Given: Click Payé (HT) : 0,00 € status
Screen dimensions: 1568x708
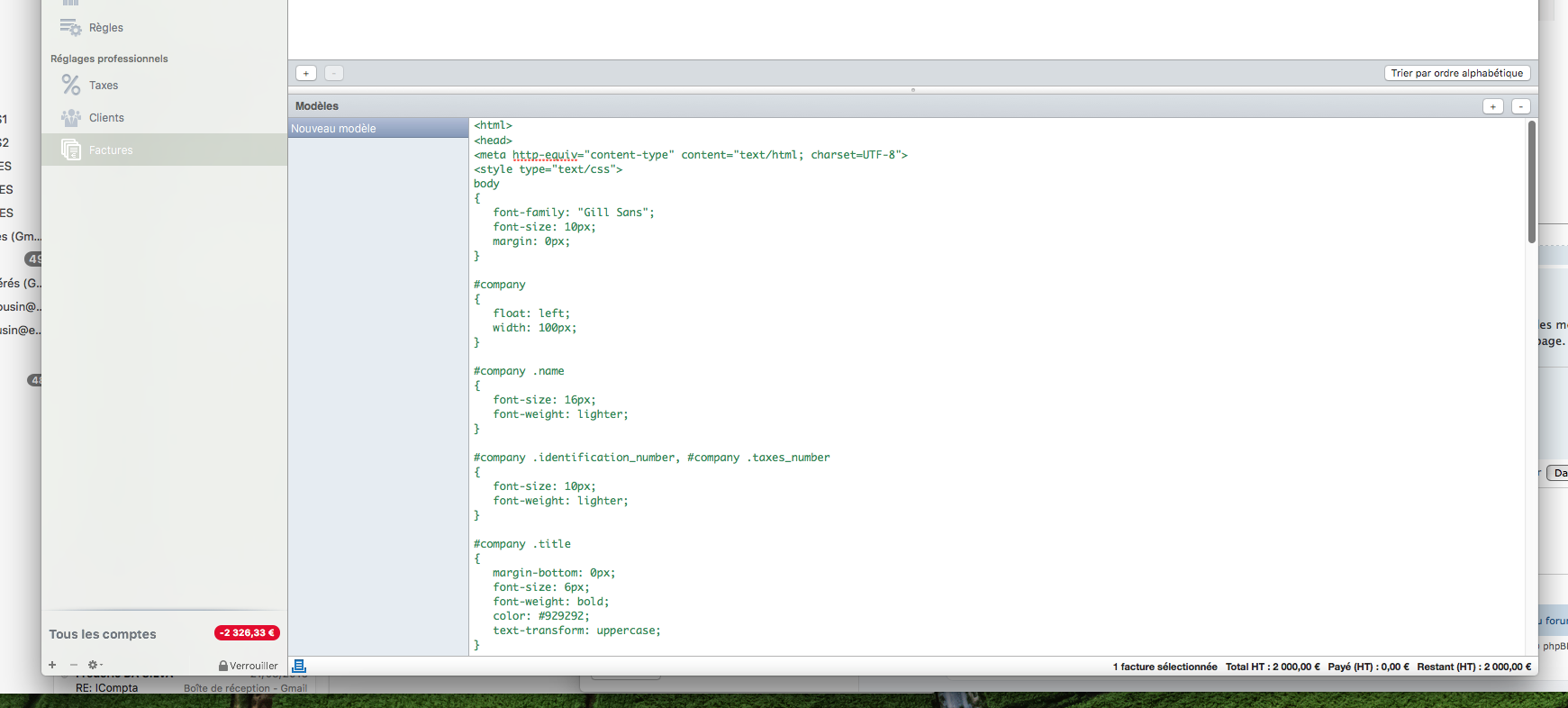Looking at the screenshot, I should [x=1368, y=667].
